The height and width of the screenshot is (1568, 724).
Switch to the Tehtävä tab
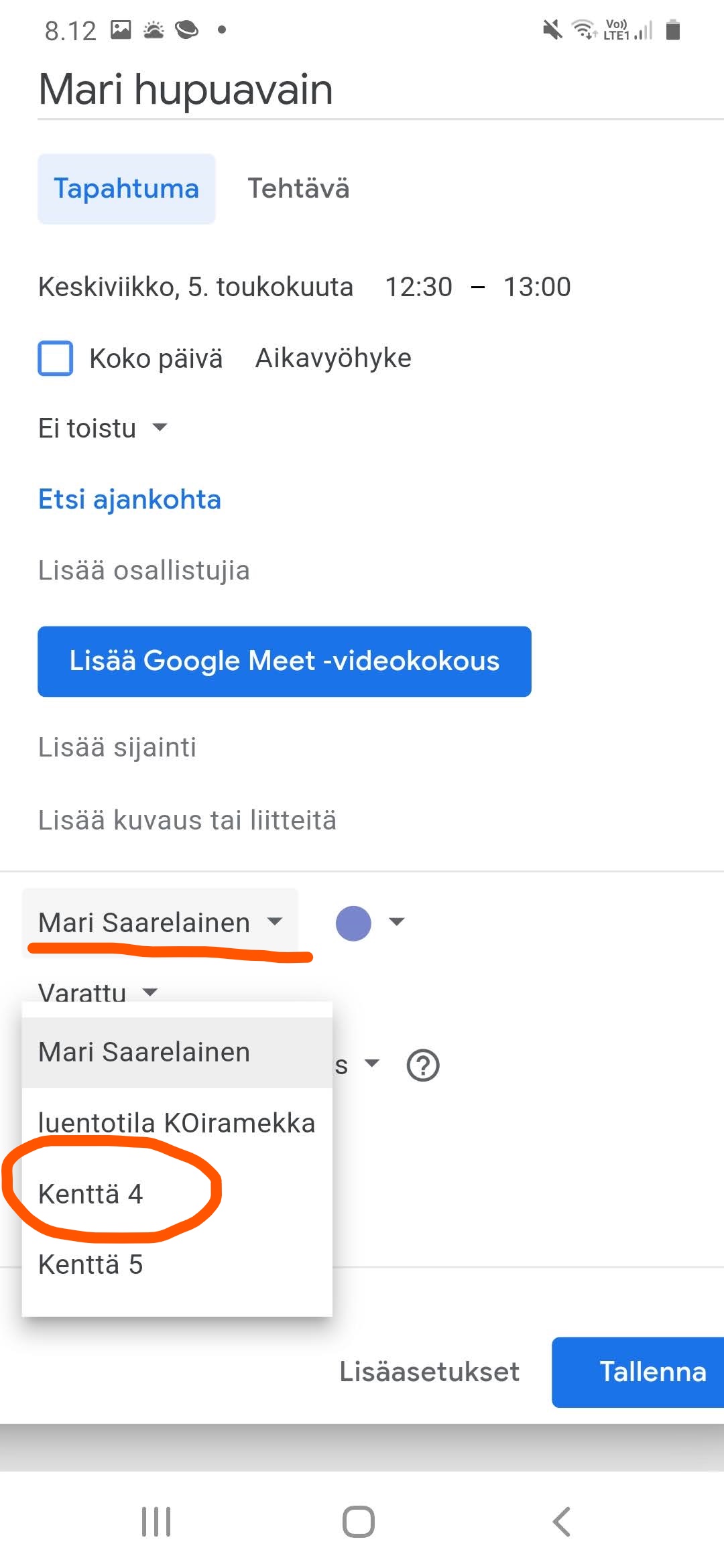(298, 188)
